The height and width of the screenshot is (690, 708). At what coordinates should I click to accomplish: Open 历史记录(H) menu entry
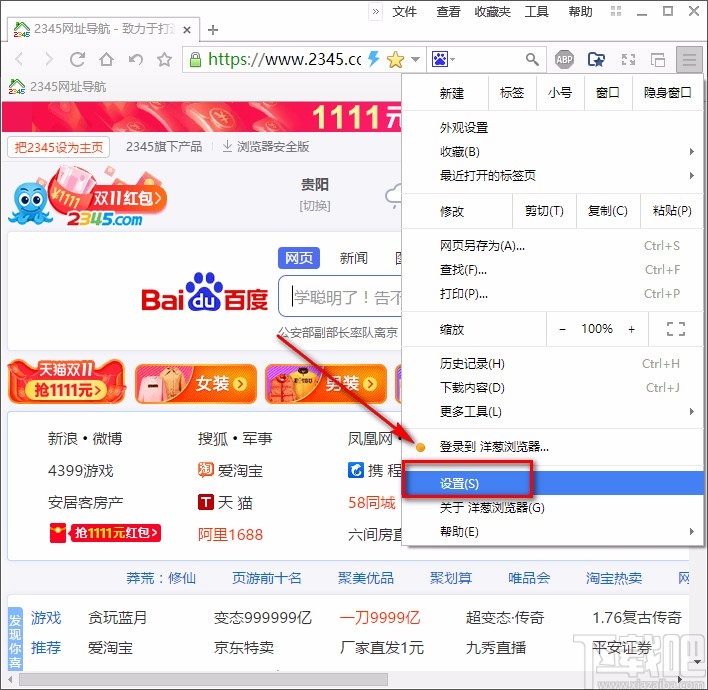(552, 364)
